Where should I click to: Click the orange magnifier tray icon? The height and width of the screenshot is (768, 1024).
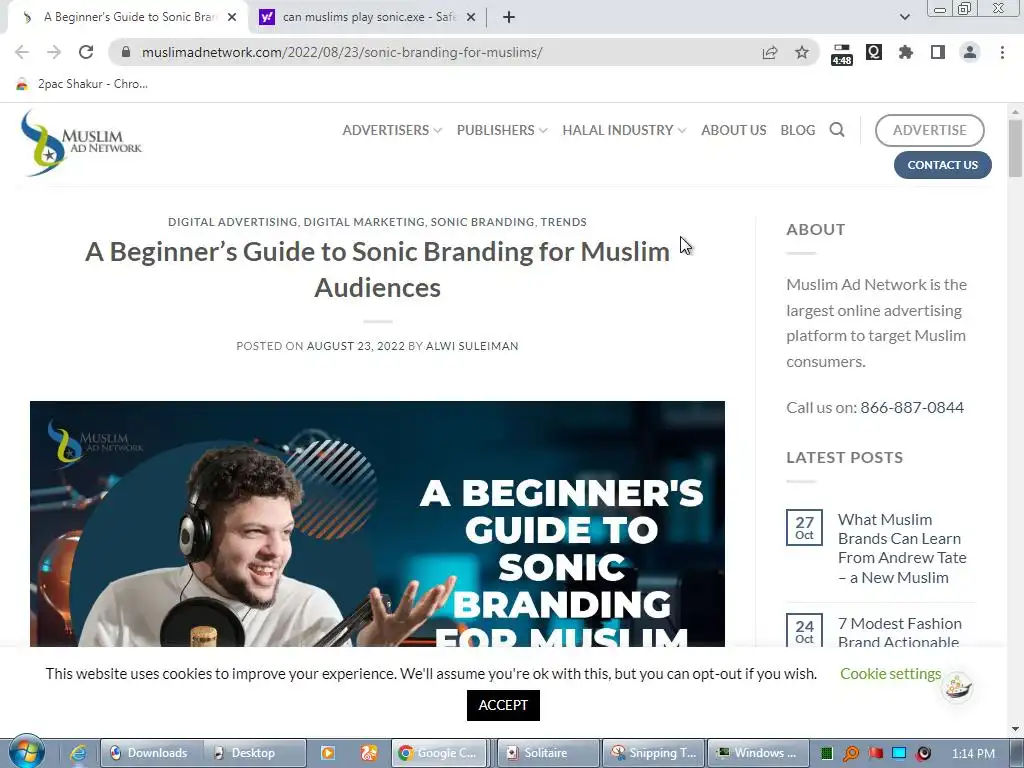click(850, 754)
